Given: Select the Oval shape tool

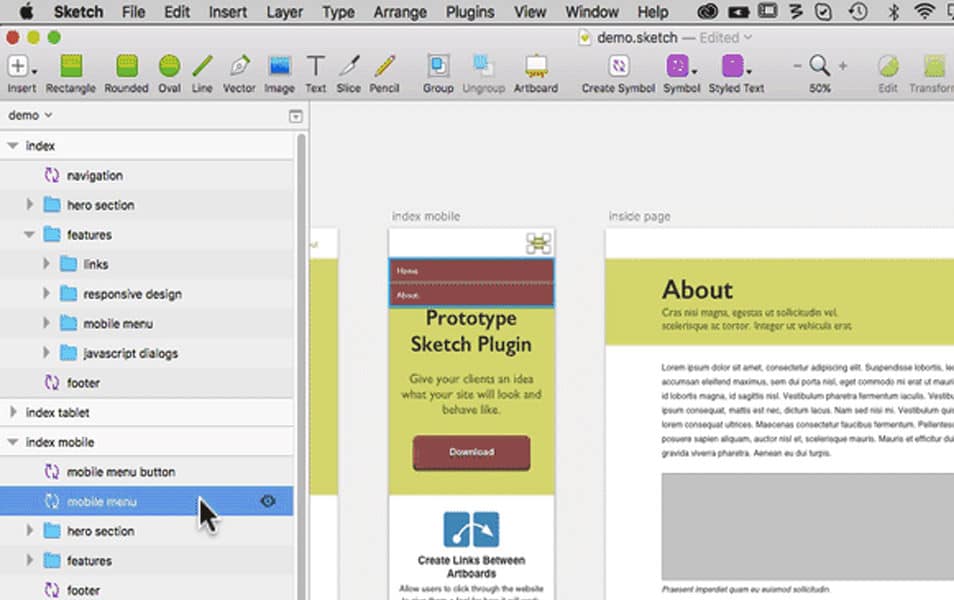Looking at the screenshot, I should click(x=169, y=67).
